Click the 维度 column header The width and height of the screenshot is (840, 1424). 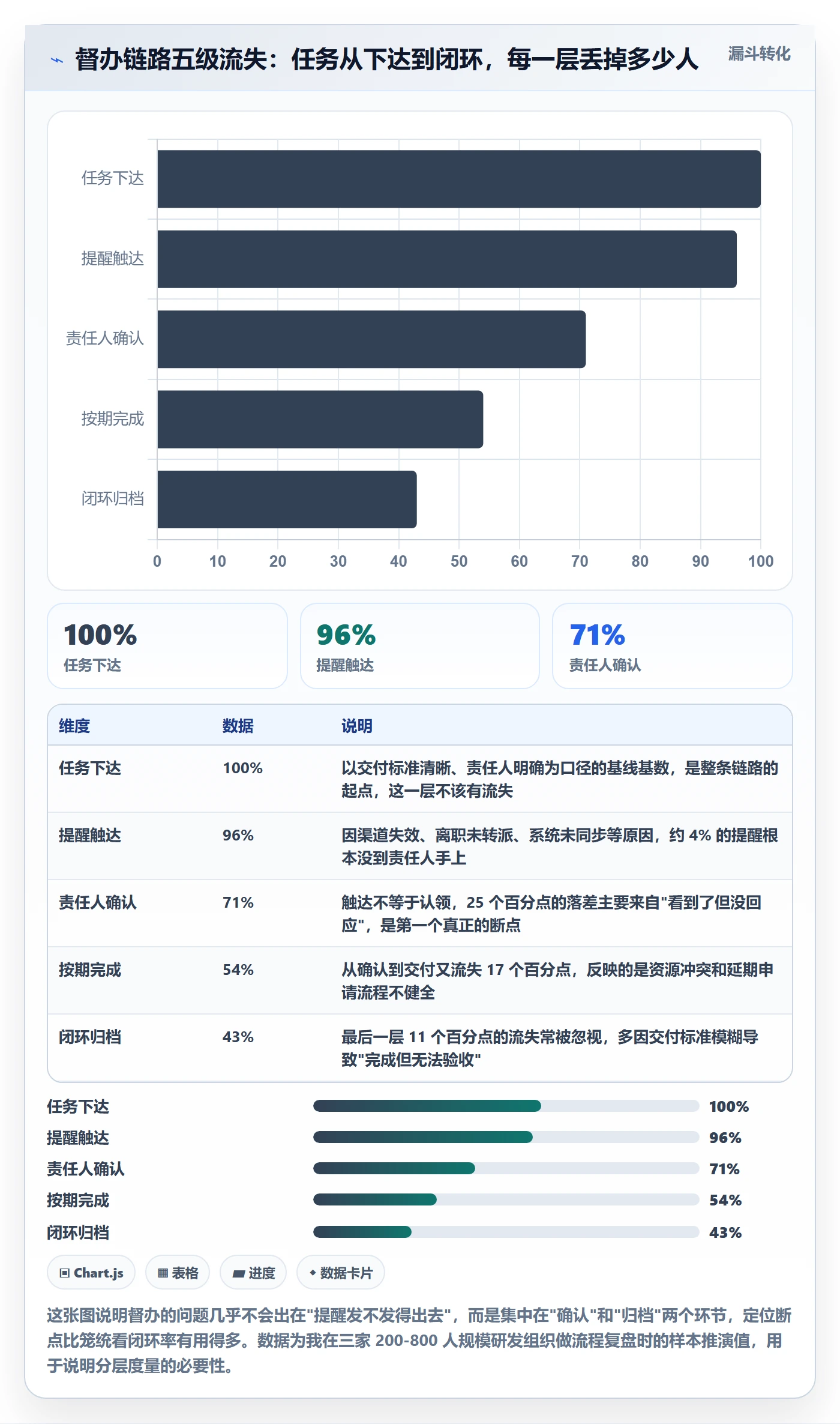tap(74, 726)
